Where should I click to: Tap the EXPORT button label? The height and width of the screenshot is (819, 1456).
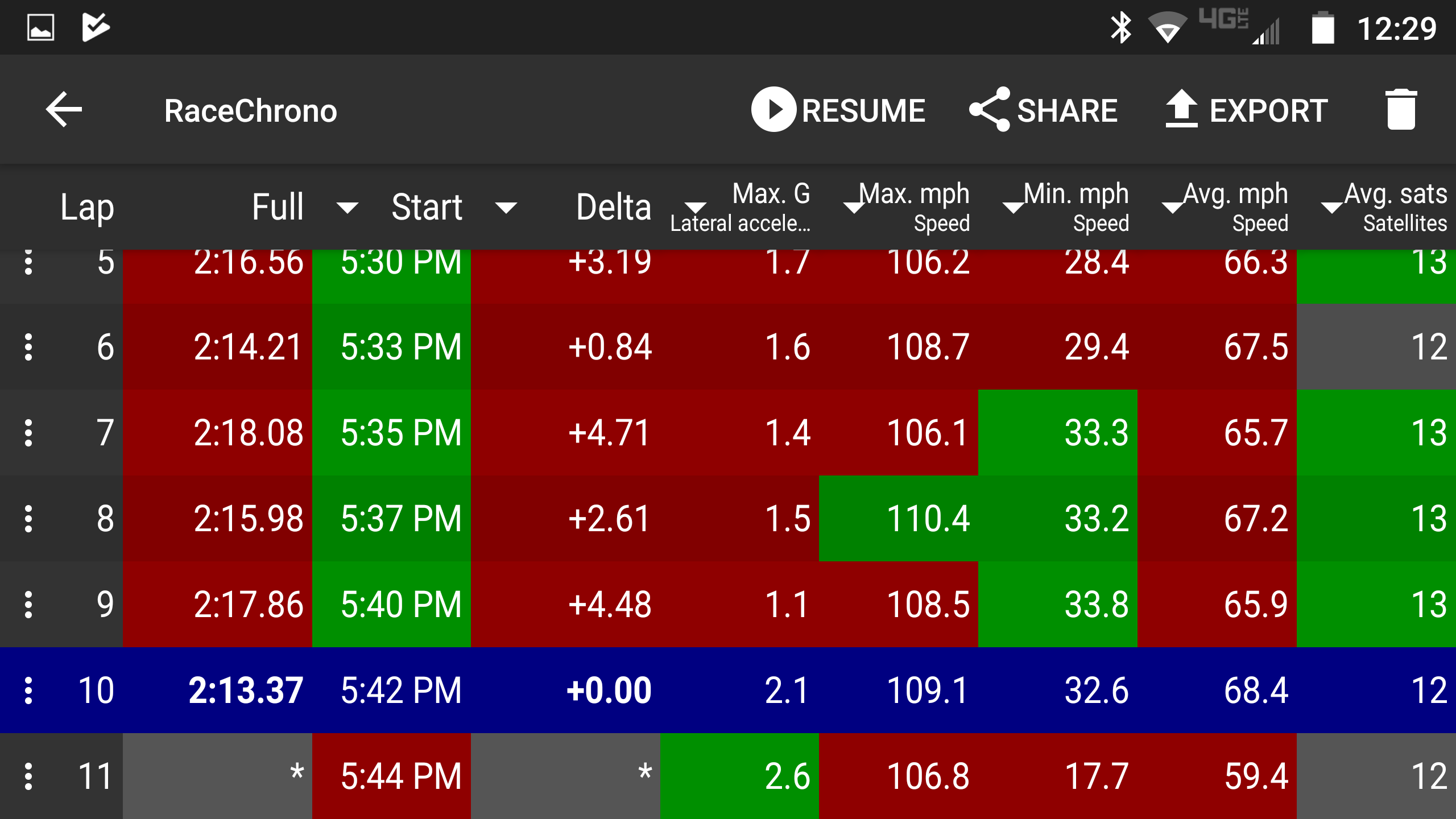point(1268,110)
